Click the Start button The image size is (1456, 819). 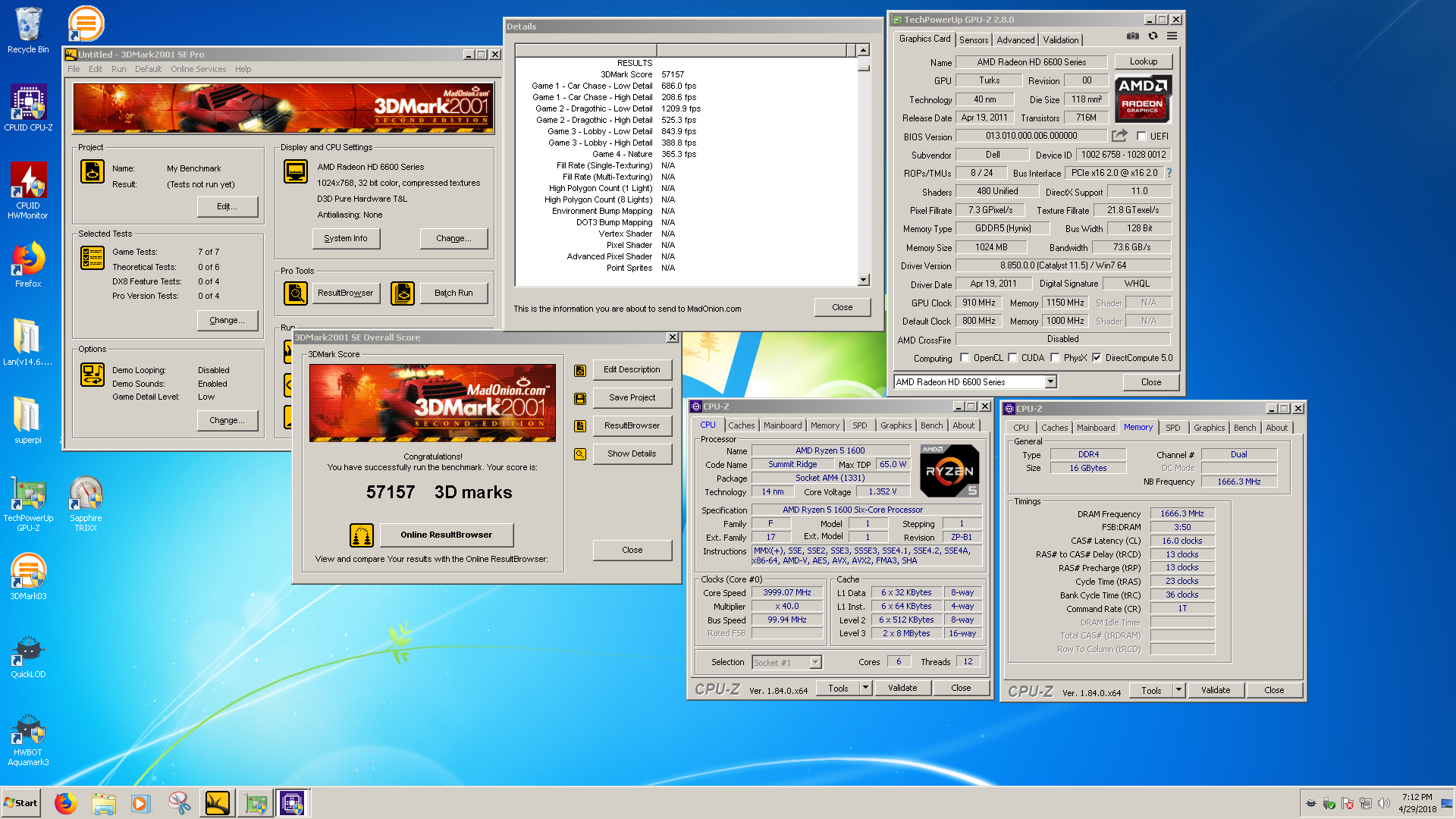(20, 803)
